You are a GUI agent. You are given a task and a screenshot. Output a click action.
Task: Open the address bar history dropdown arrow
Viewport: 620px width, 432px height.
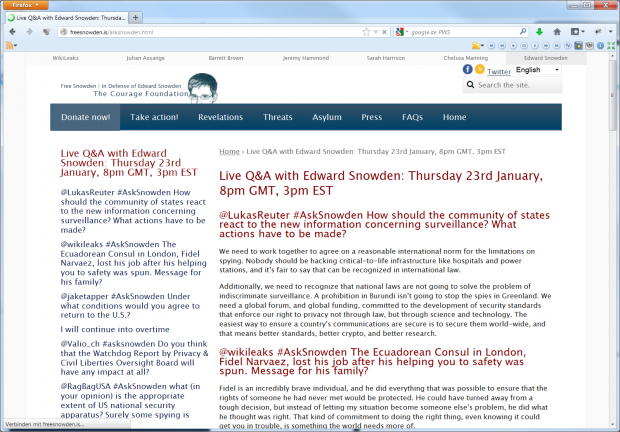point(376,32)
